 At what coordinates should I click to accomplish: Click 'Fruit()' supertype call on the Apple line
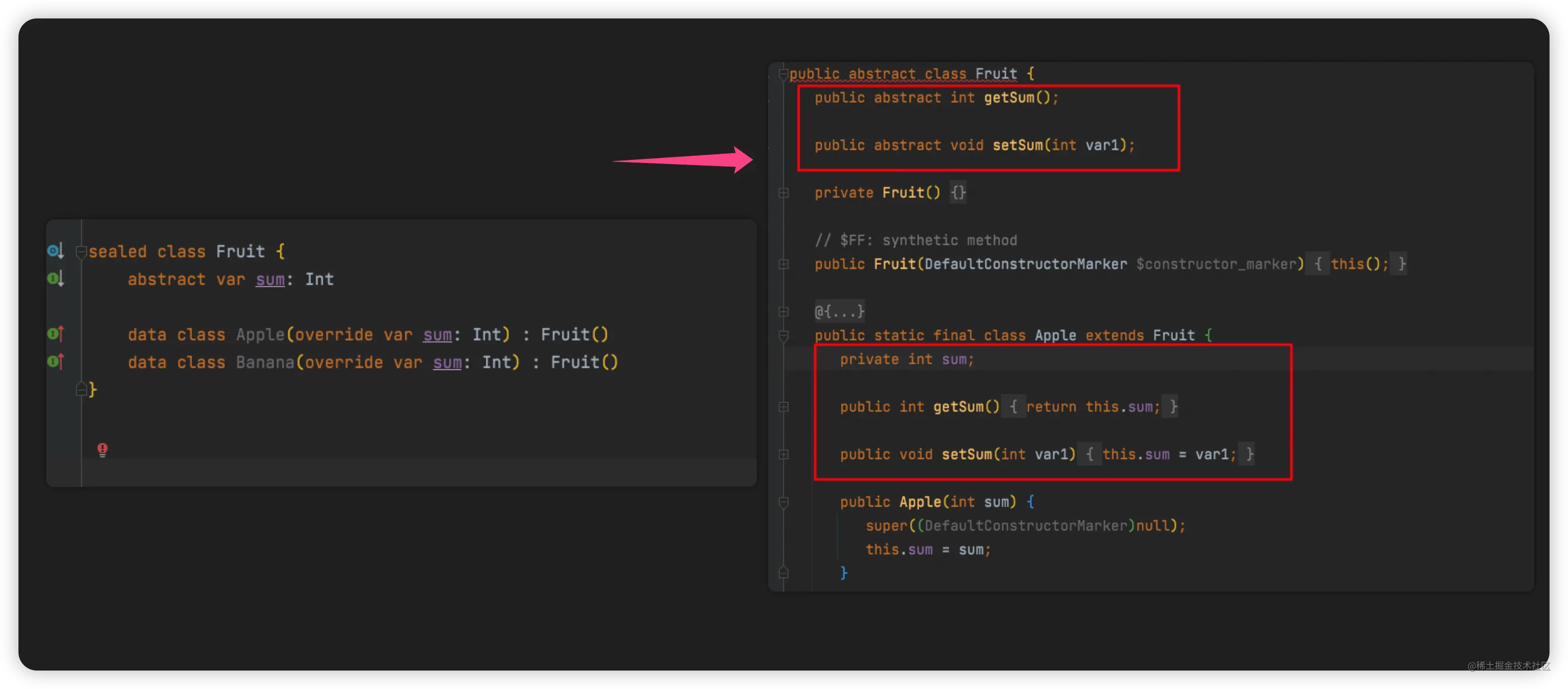click(574, 335)
